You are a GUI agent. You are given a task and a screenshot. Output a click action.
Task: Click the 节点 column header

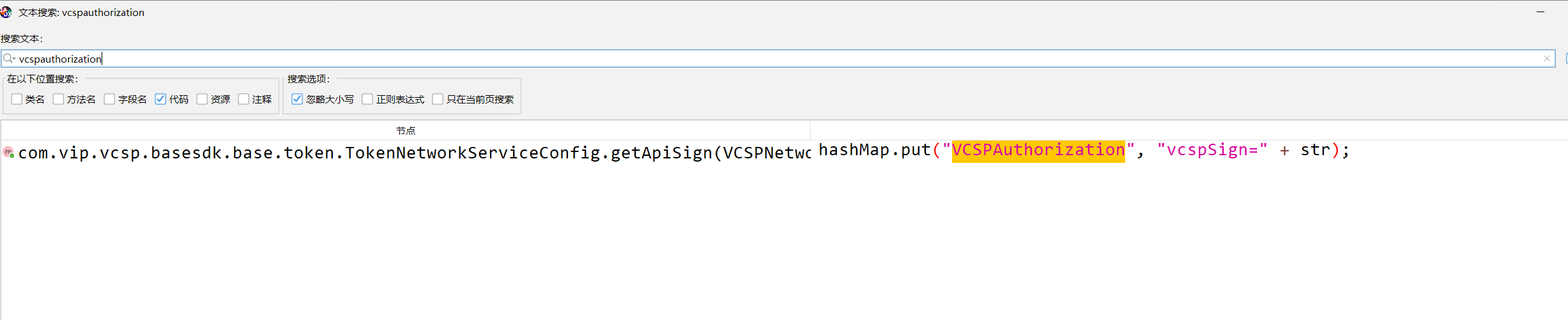[x=406, y=130]
